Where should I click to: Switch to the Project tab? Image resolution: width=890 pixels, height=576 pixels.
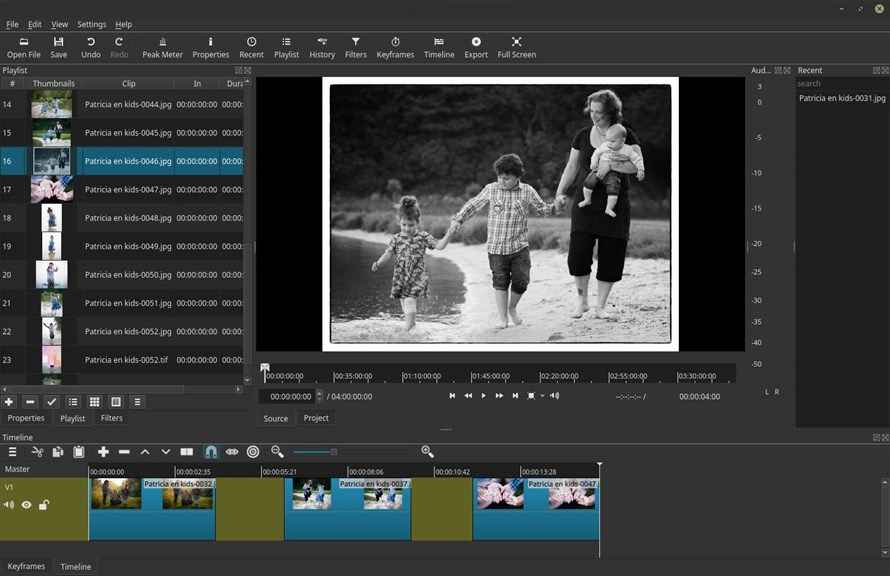coord(316,418)
